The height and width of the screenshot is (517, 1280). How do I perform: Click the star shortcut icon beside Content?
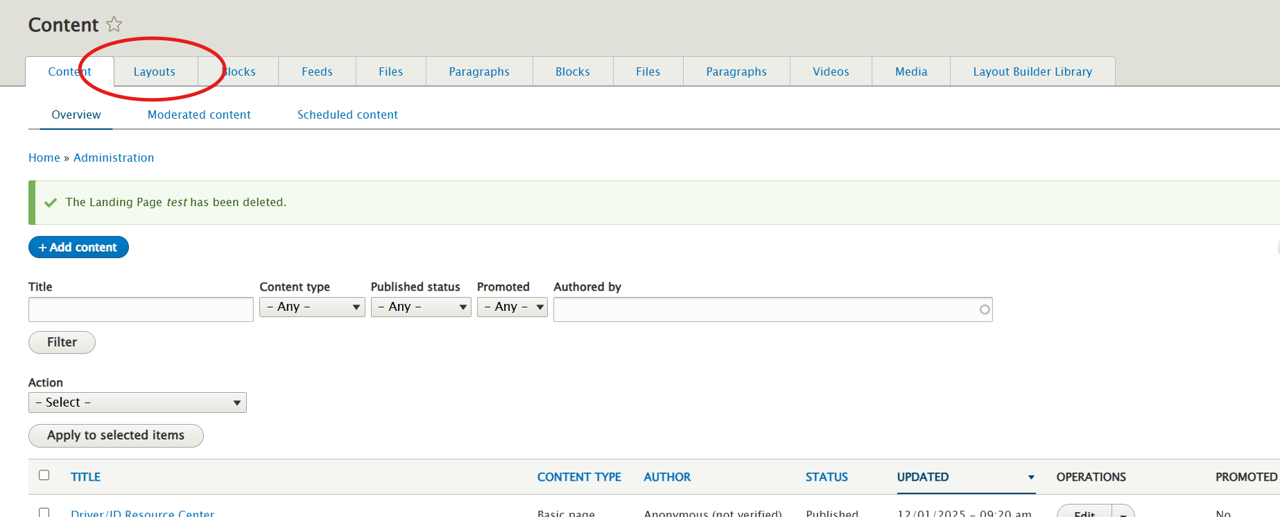pyautogui.click(x=114, y=25)
